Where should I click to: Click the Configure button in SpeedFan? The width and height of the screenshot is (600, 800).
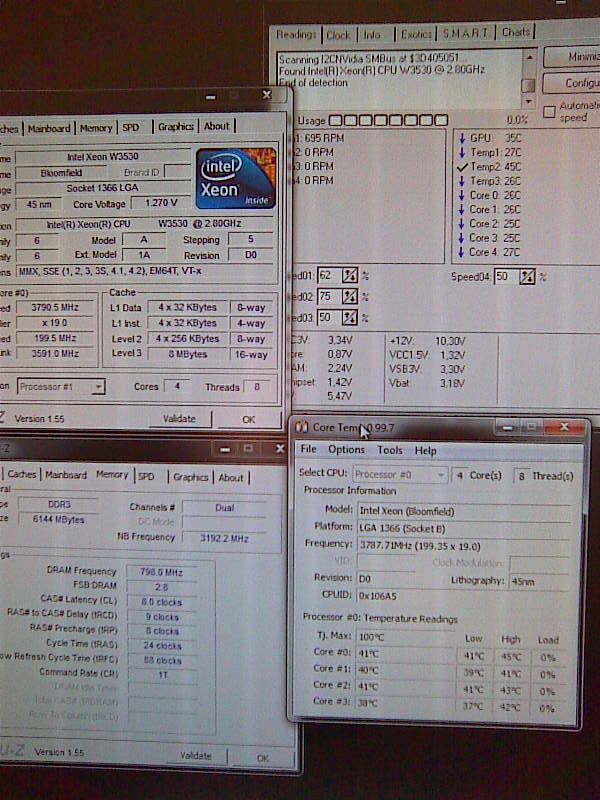(x=573, y=83)
